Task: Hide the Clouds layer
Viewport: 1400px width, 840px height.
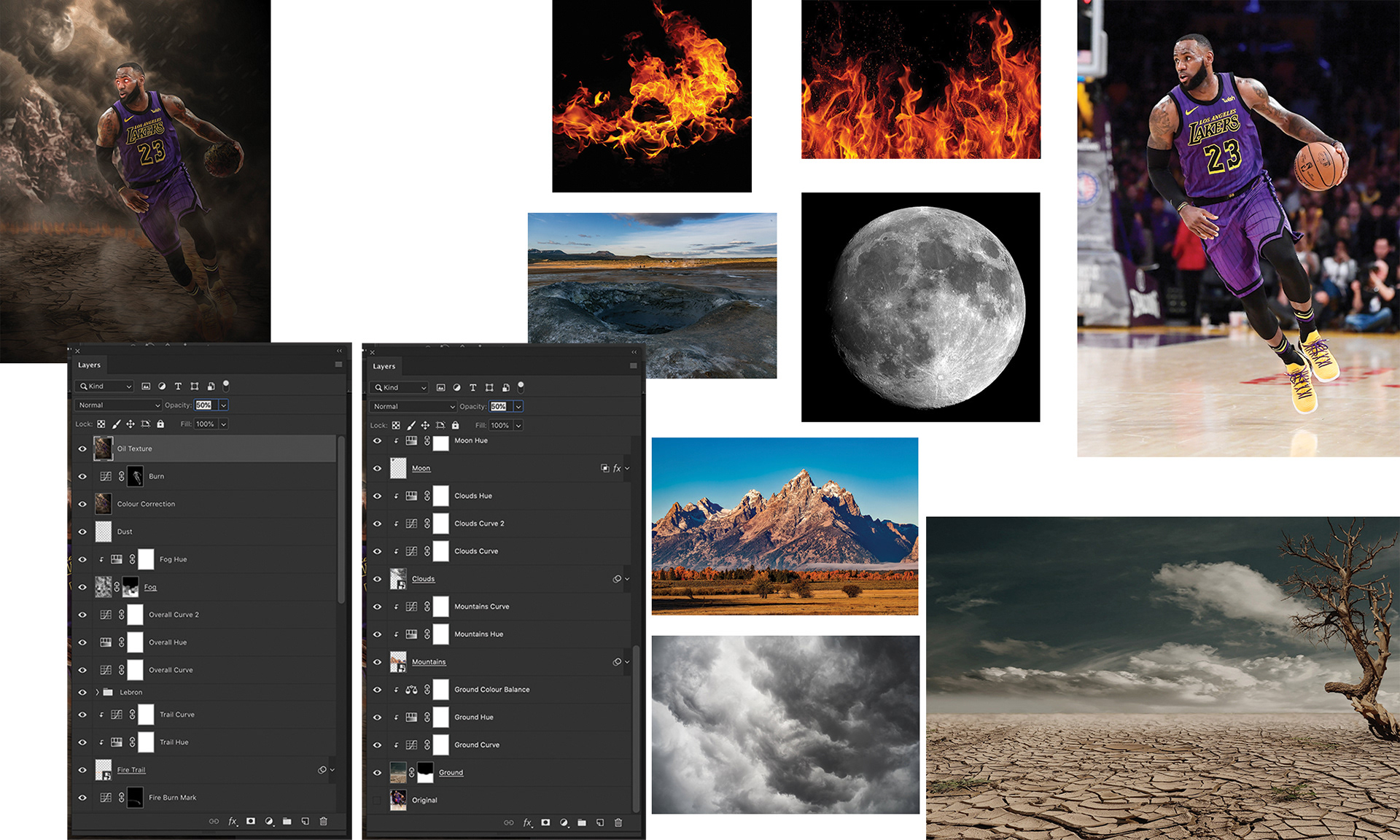Action: coord(377,580)
